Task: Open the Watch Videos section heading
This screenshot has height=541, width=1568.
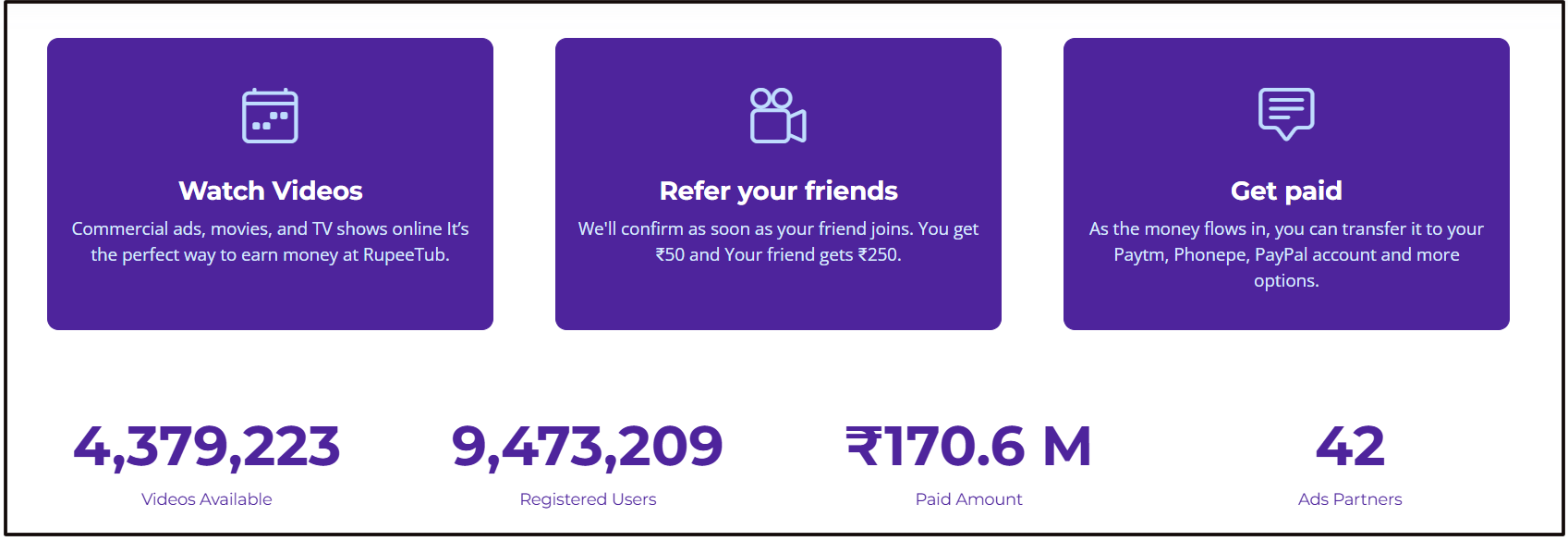Action: [x=270, y=191]
